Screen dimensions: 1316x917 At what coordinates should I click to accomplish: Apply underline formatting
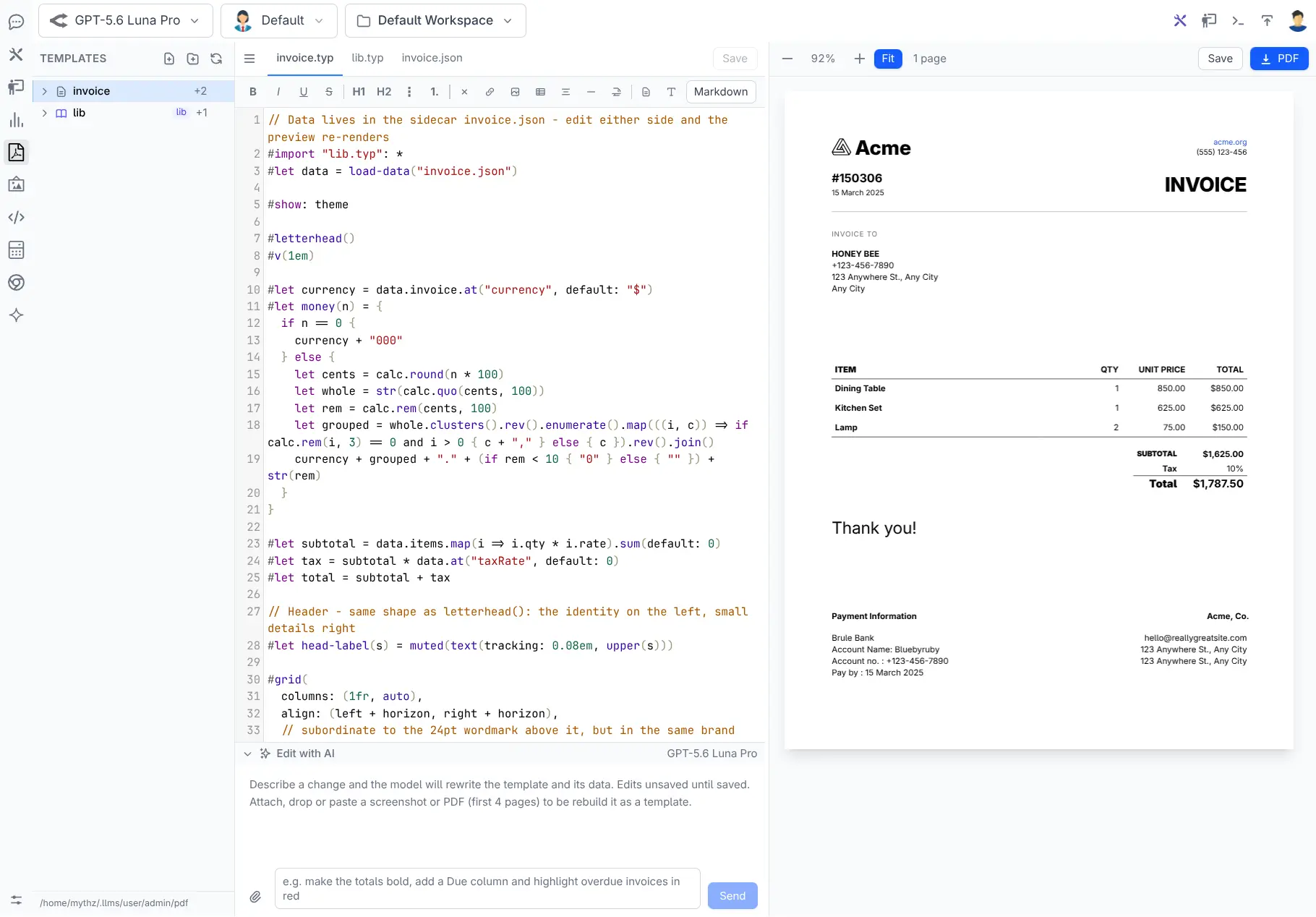(304, 92)
